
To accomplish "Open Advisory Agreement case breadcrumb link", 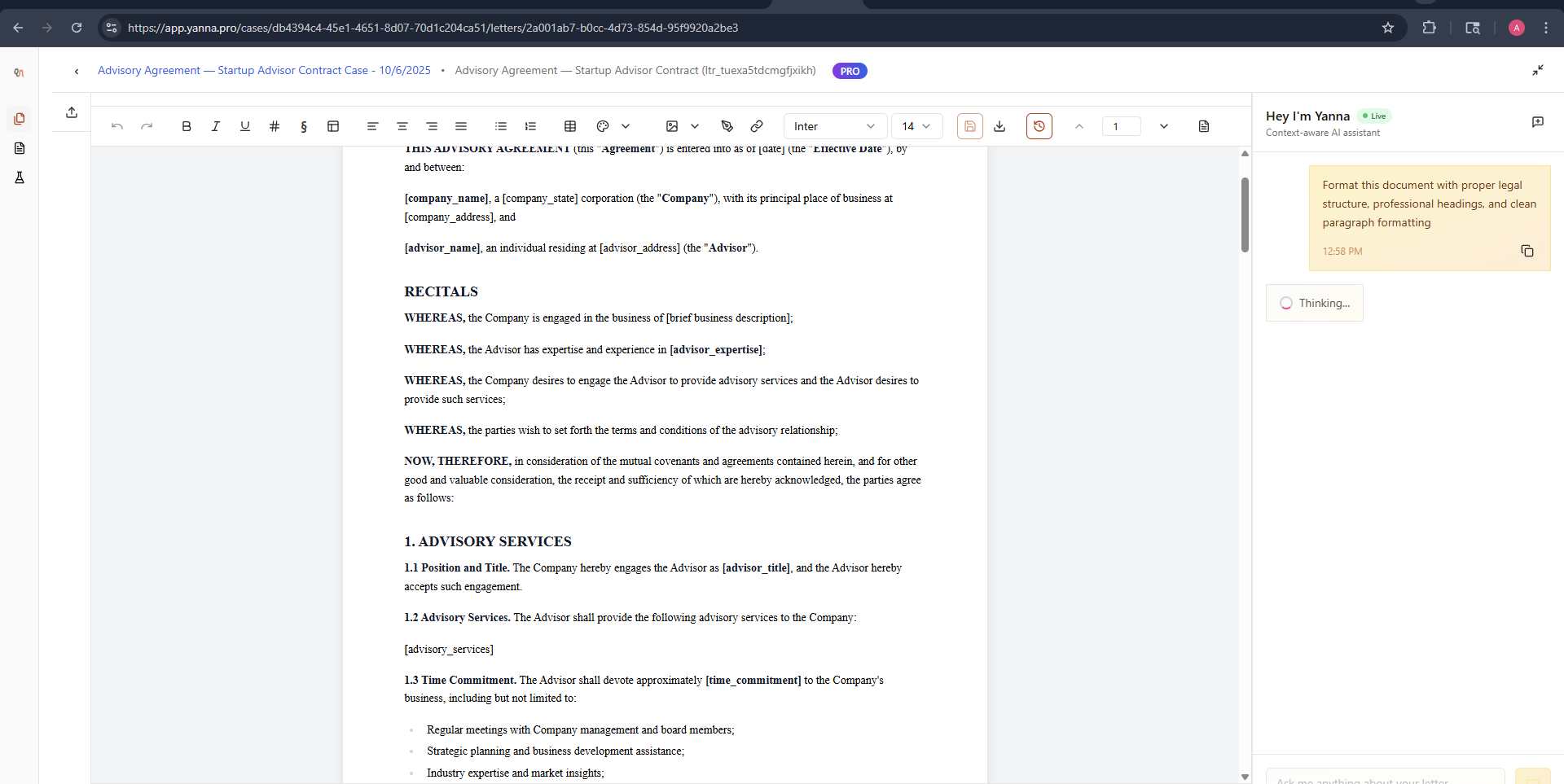I will click(x=264, y=71).
